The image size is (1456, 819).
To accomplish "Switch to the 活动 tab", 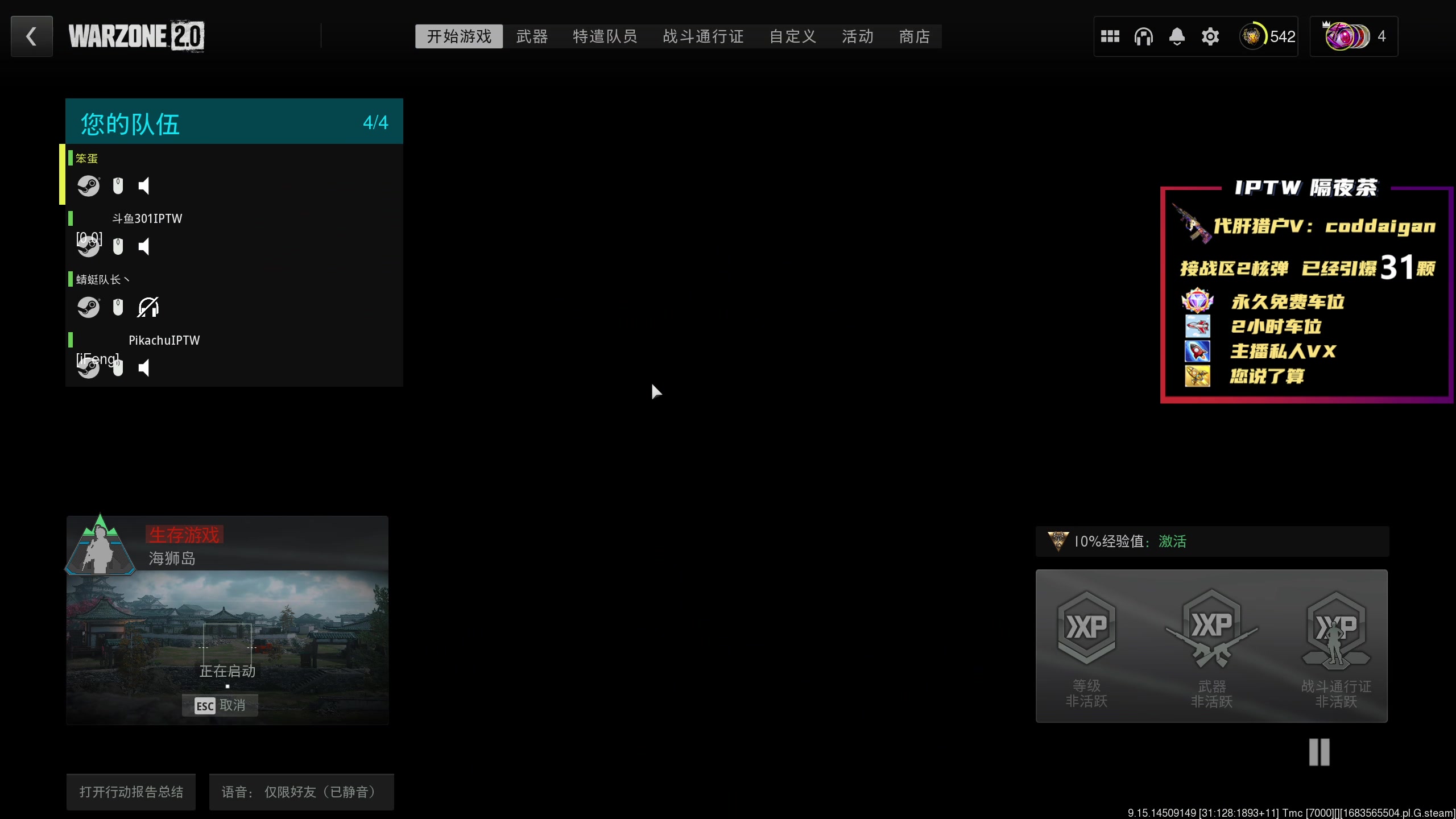I will [858, 36].
